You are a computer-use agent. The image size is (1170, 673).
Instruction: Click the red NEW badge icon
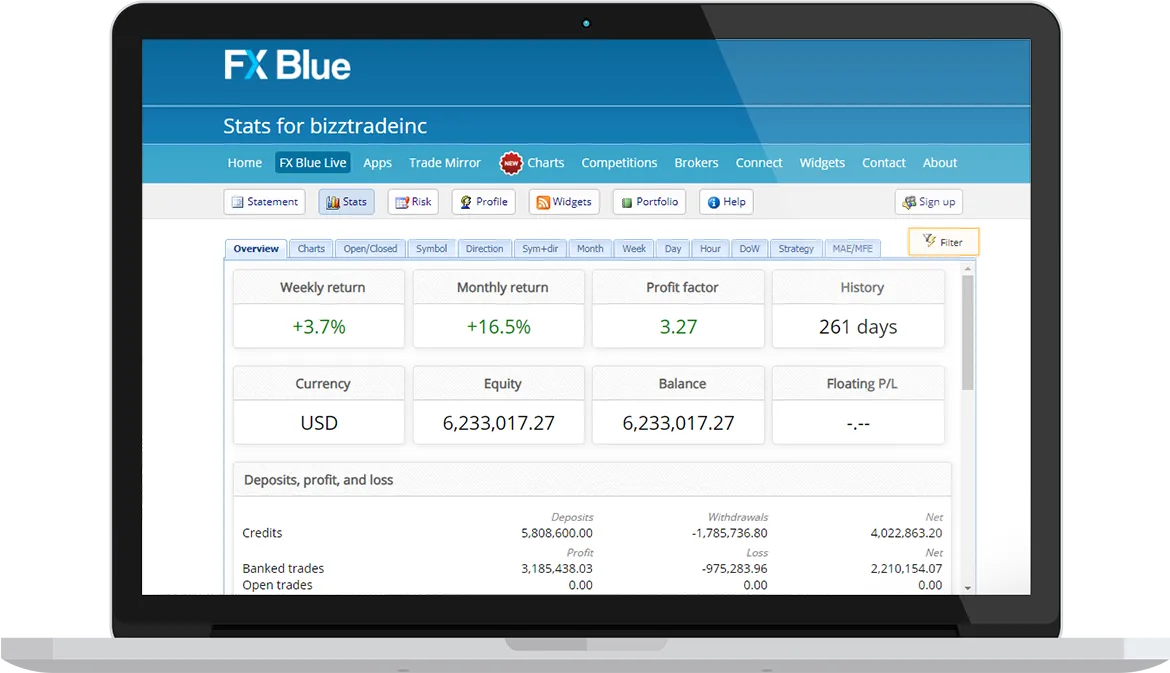511,163
